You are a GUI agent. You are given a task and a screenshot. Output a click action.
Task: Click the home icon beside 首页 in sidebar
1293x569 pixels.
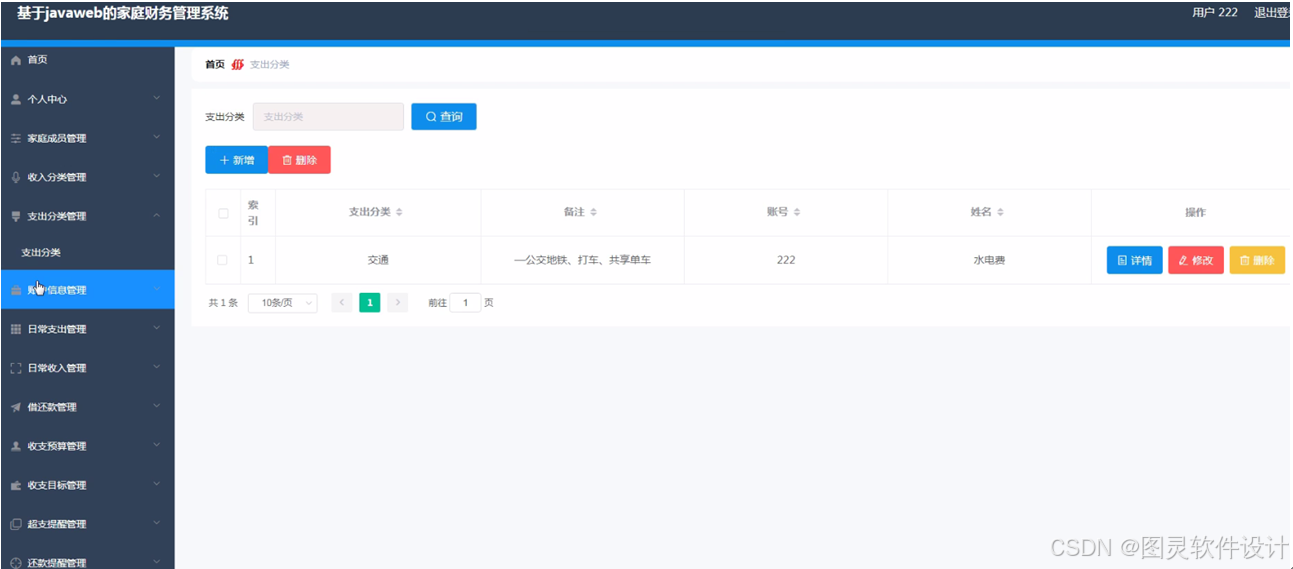15,61
